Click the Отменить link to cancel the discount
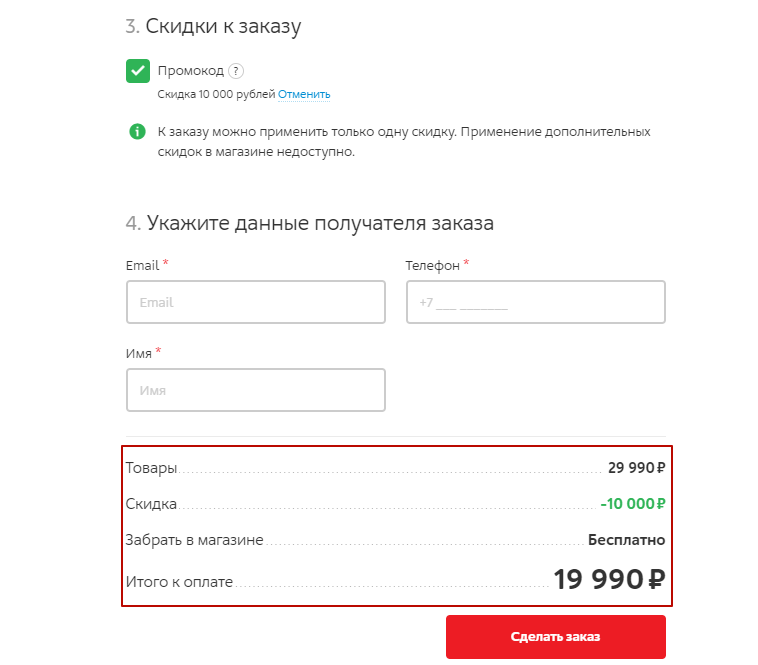 (304, 95)
